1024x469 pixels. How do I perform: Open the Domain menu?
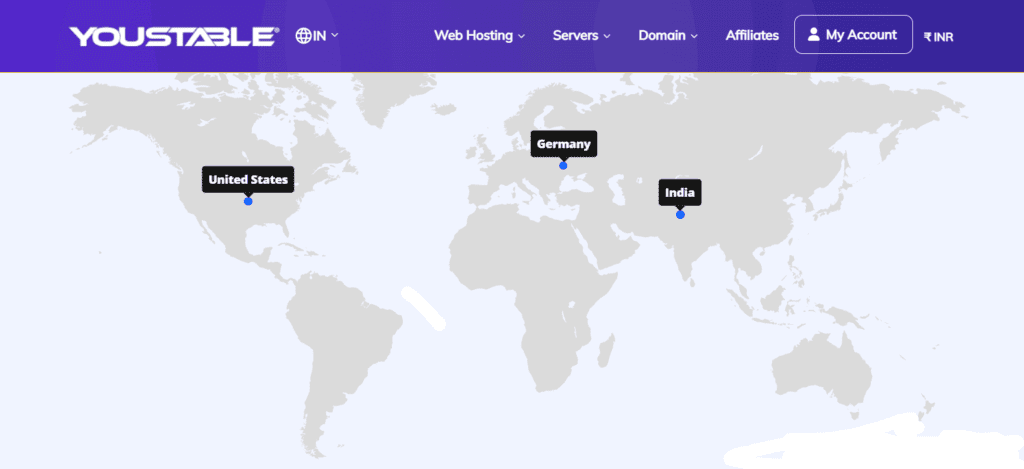[x=662, y=35]
